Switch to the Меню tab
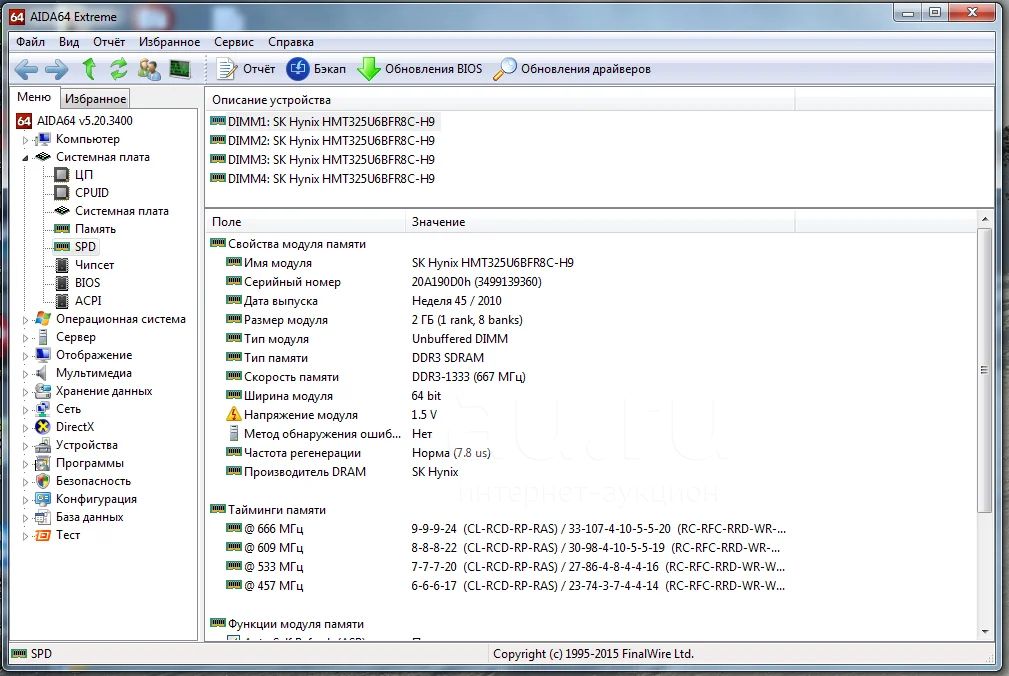The height and width of the screenshot is (676, 1009). 34,97
